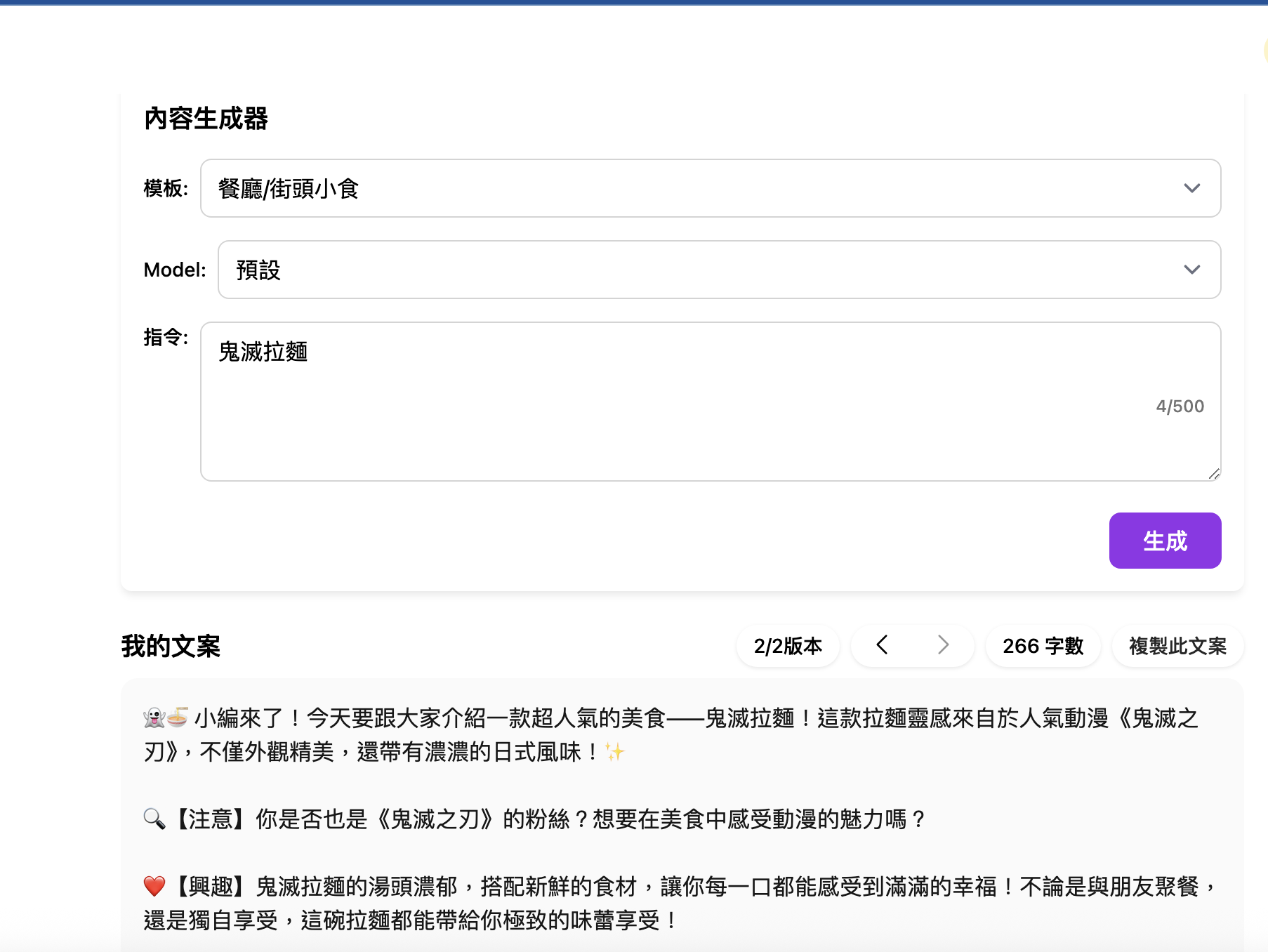Click the textarea resize handle corner
This screenshot has height=952, width=1268.
[x=1214, y=475]
